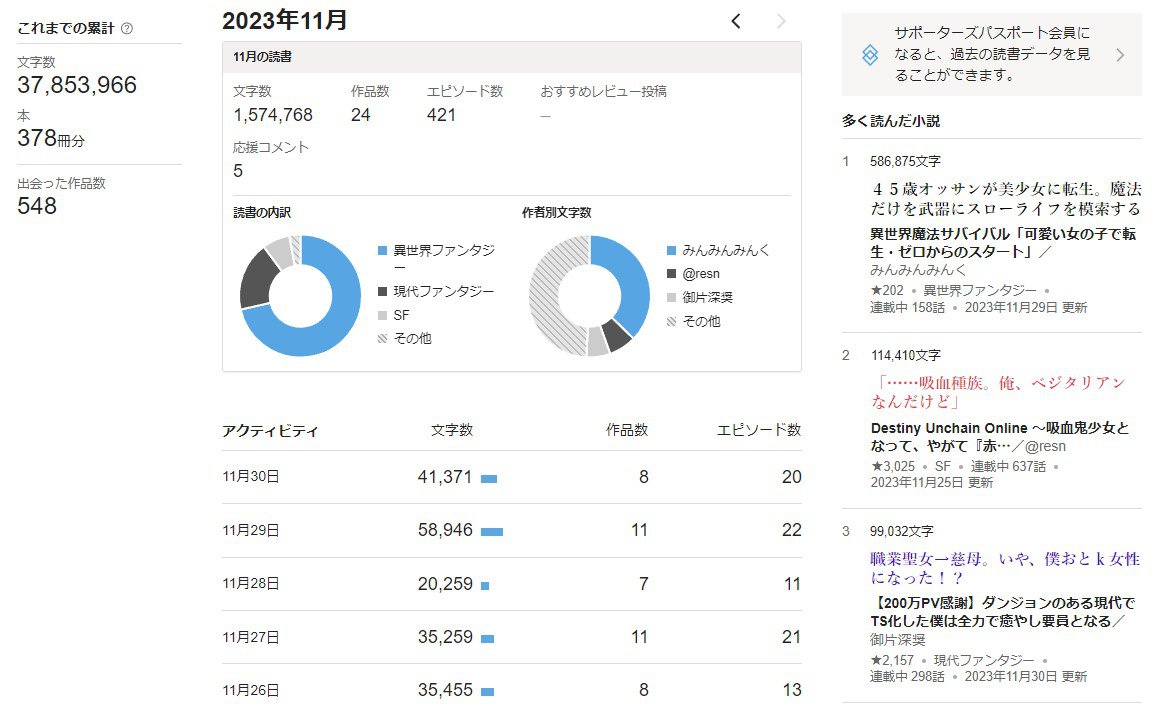Click the dark 現代ファンタジー legend square
The height and width of the screenshot is (717, 1156).
pos(383,292)
